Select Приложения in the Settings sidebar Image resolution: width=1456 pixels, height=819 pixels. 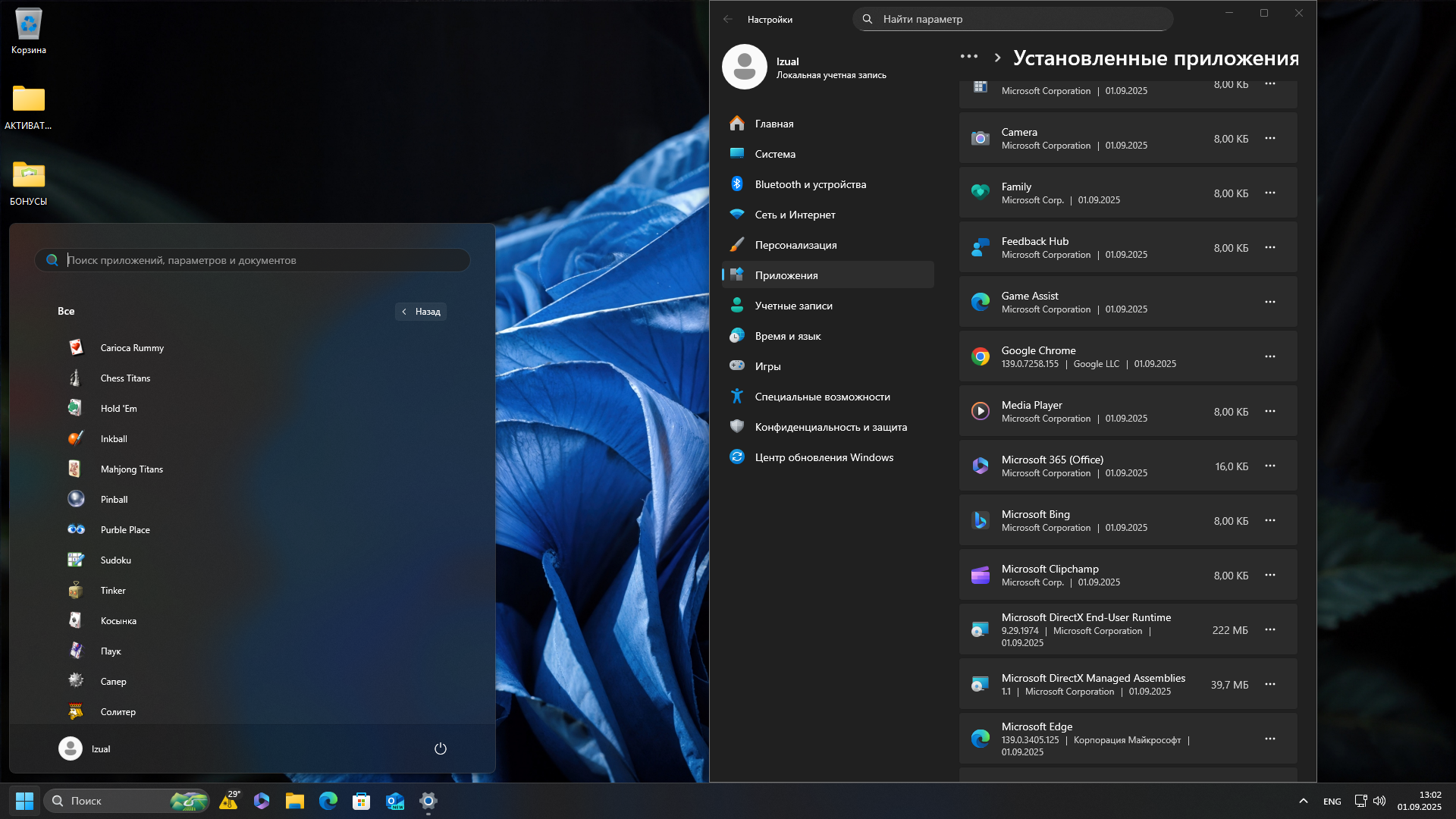[828, 275]
